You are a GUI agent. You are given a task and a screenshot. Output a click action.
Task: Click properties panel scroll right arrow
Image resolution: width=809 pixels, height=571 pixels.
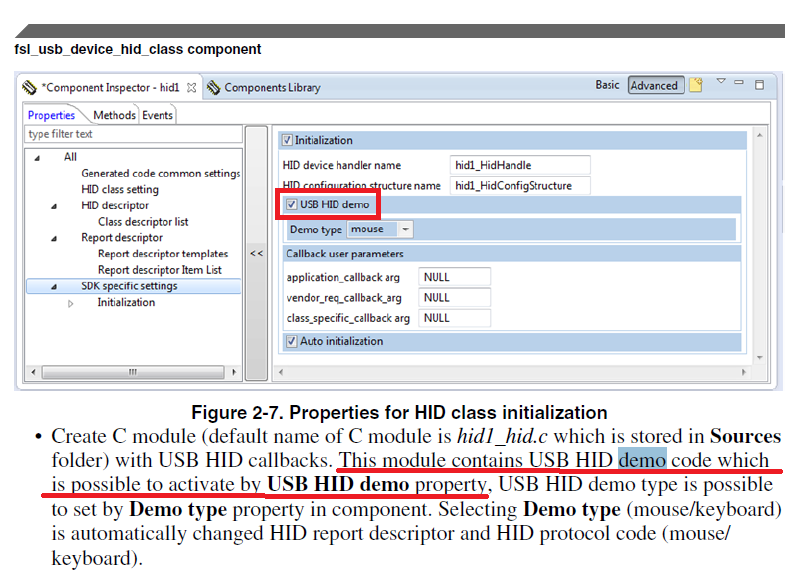(x=743, y=372)
